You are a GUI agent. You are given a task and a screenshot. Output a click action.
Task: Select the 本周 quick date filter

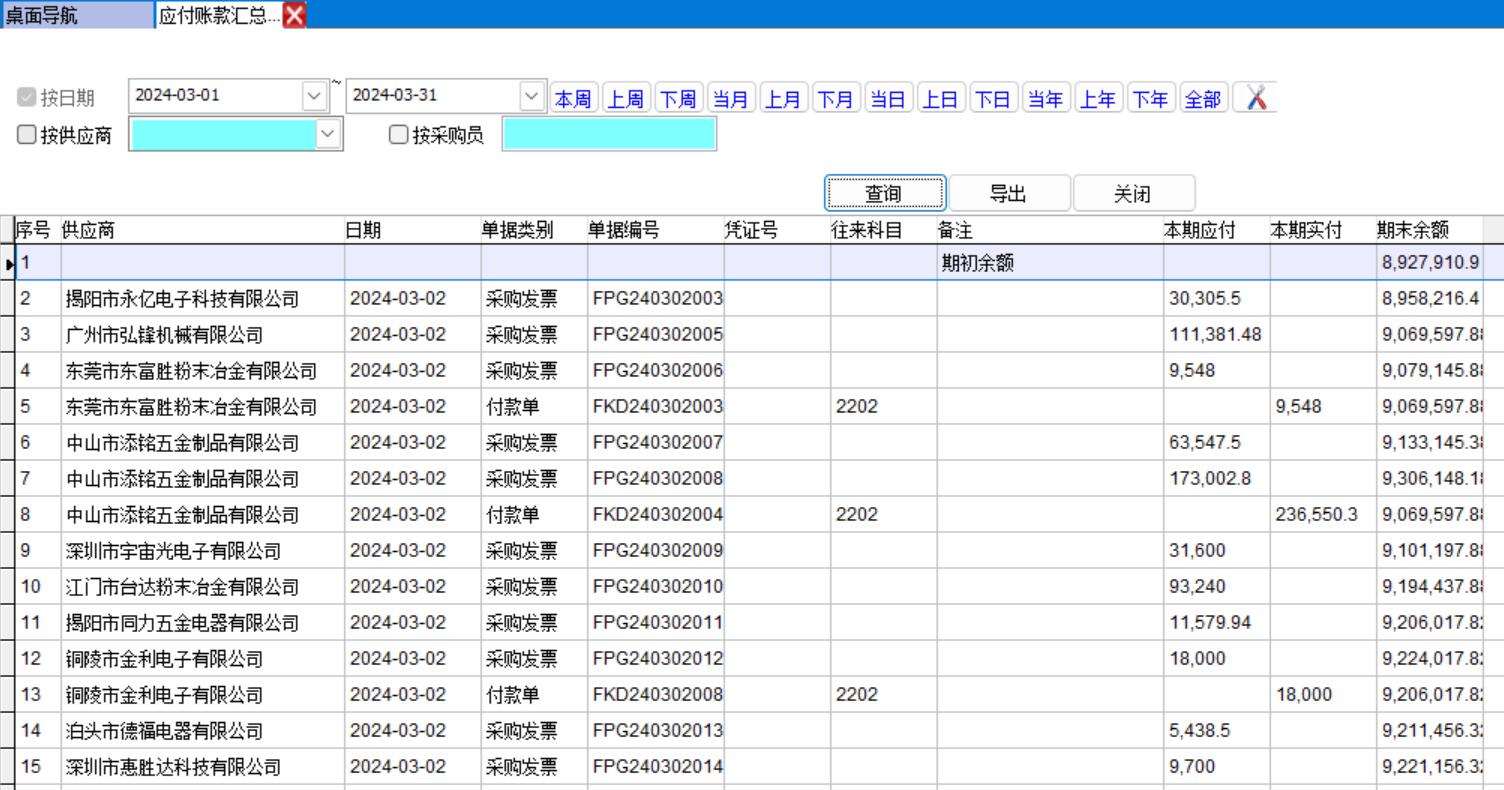pyautogui.click(x=574, y=98)
